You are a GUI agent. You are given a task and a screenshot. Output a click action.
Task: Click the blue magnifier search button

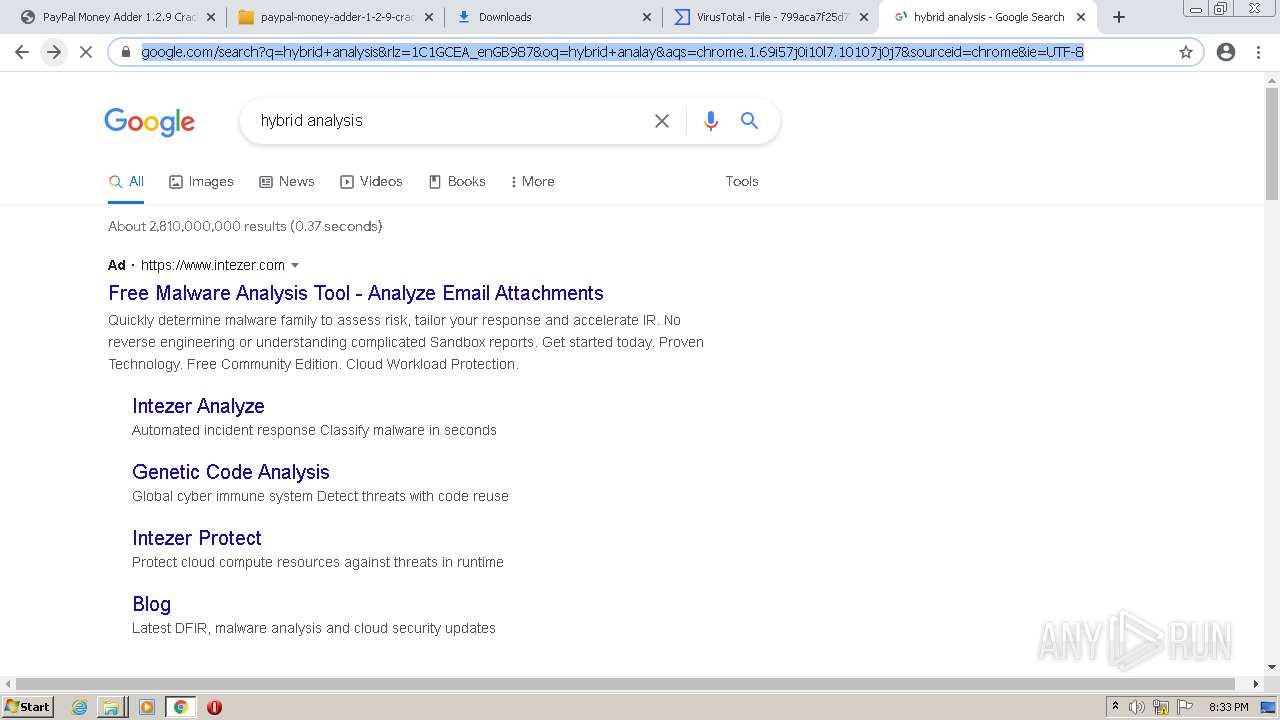(x=749, y=121)
